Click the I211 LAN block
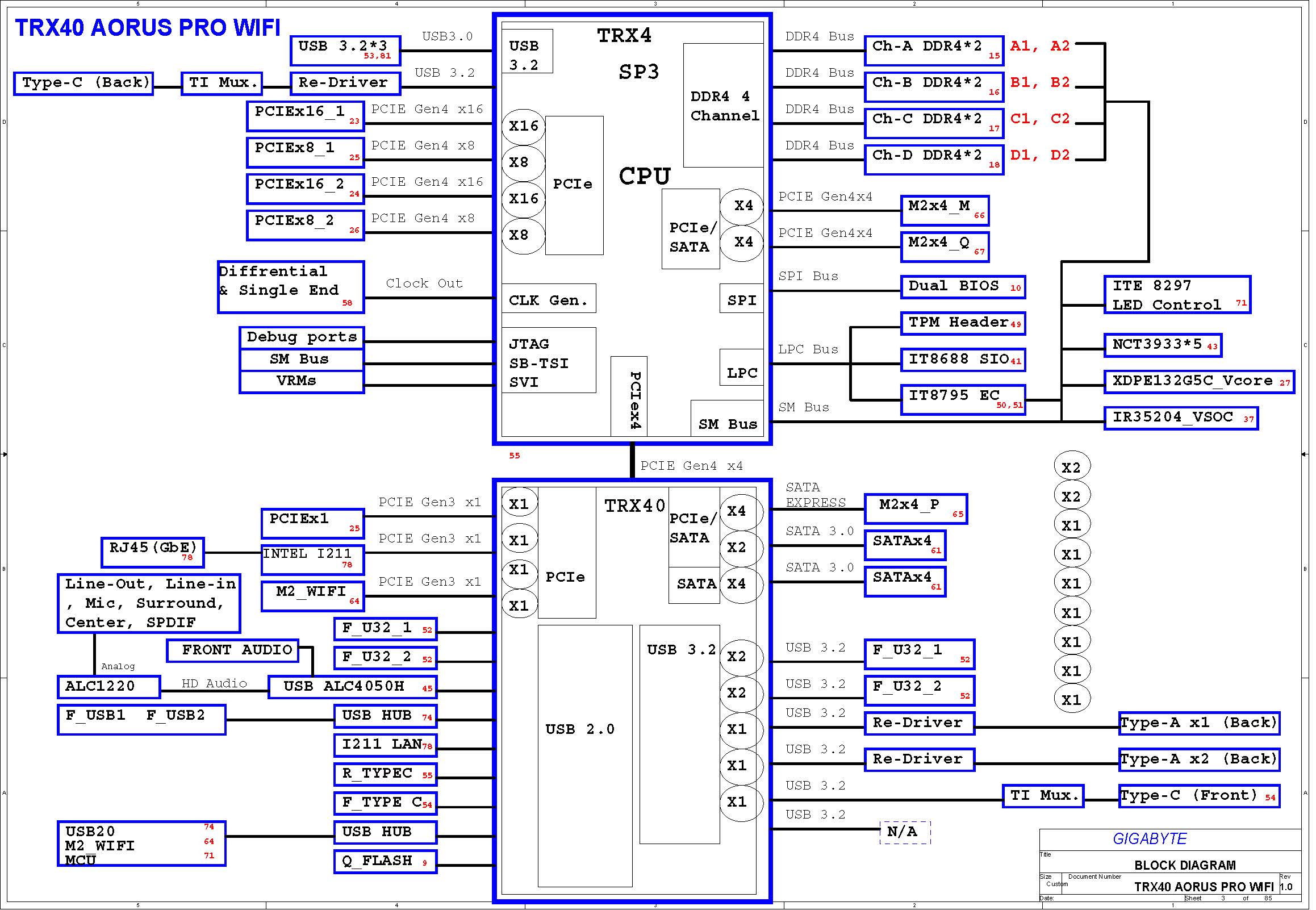This screenshot has width=1316, height=910. pos(386,745)
